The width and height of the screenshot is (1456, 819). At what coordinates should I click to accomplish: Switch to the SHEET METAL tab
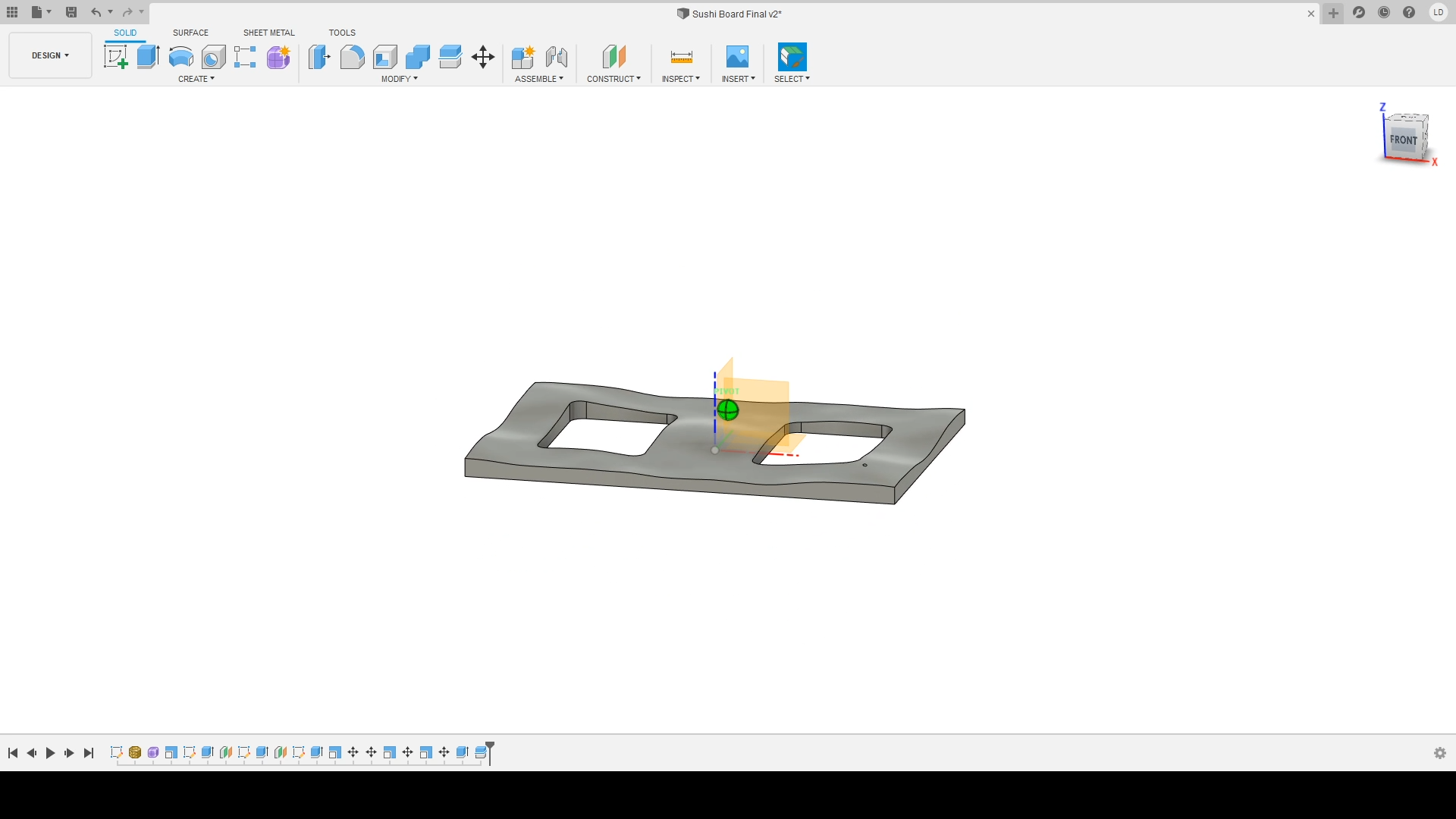pyautogui.click(x=268, y=32)
